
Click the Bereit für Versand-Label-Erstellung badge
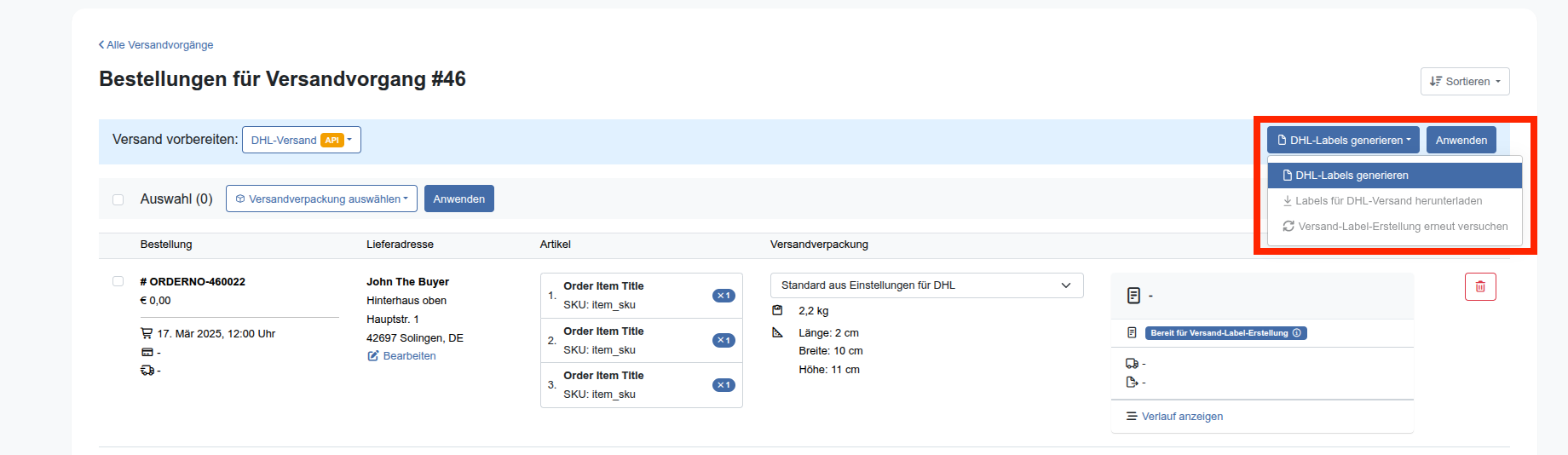click(1225, 333)
